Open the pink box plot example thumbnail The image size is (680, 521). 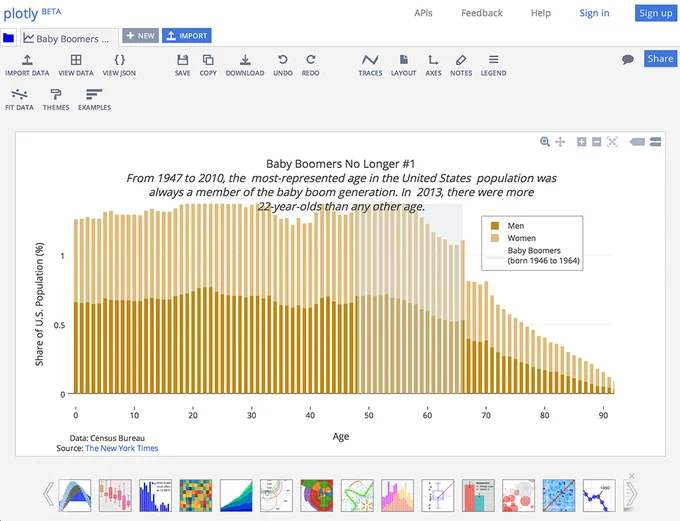[x=115, y=495]
